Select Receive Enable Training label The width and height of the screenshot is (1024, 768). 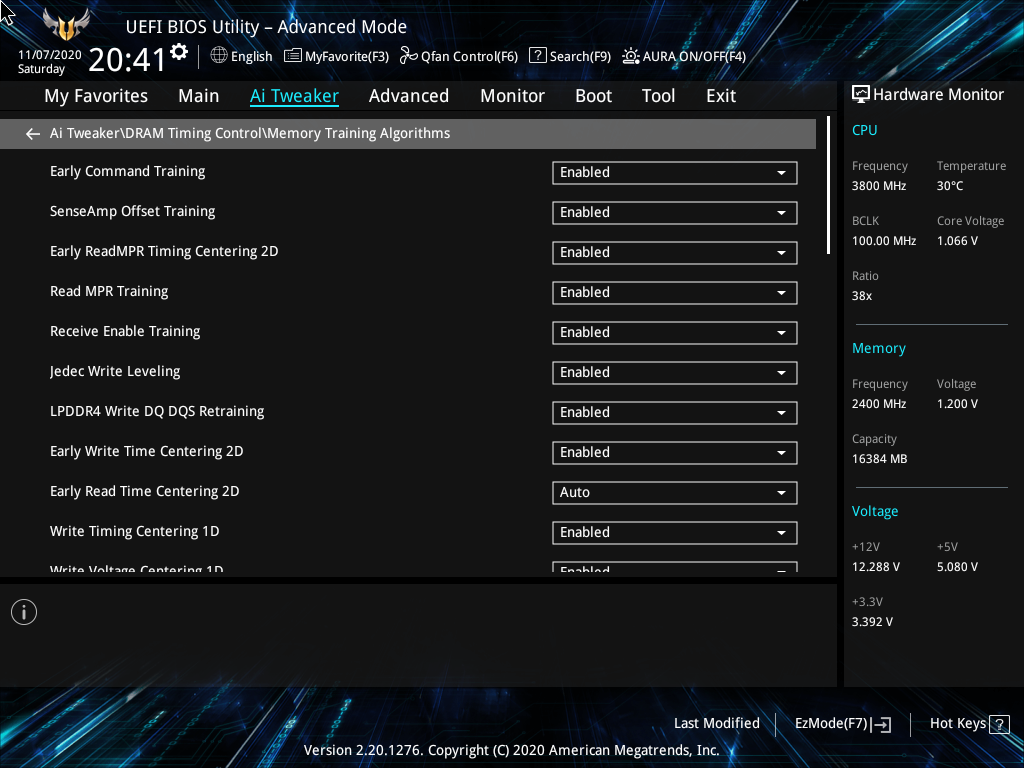pos(125,332)
